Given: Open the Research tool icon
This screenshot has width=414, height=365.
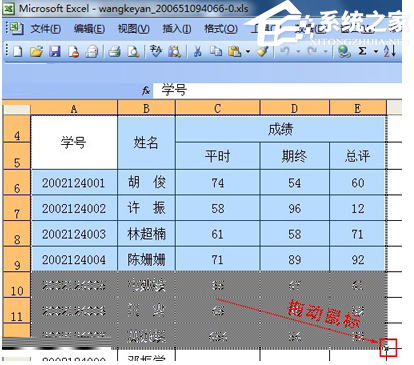Looking at the screenshot, I should tap(174, 52).
